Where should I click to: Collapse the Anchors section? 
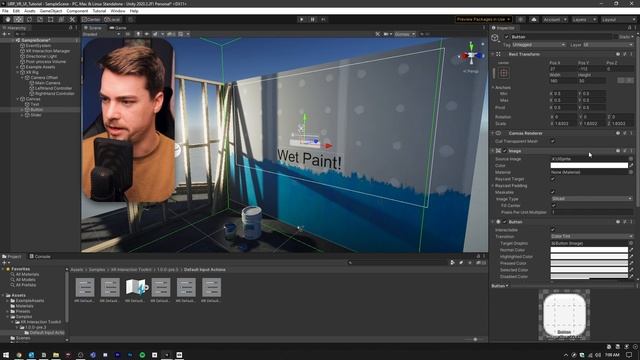click(493, 87)
